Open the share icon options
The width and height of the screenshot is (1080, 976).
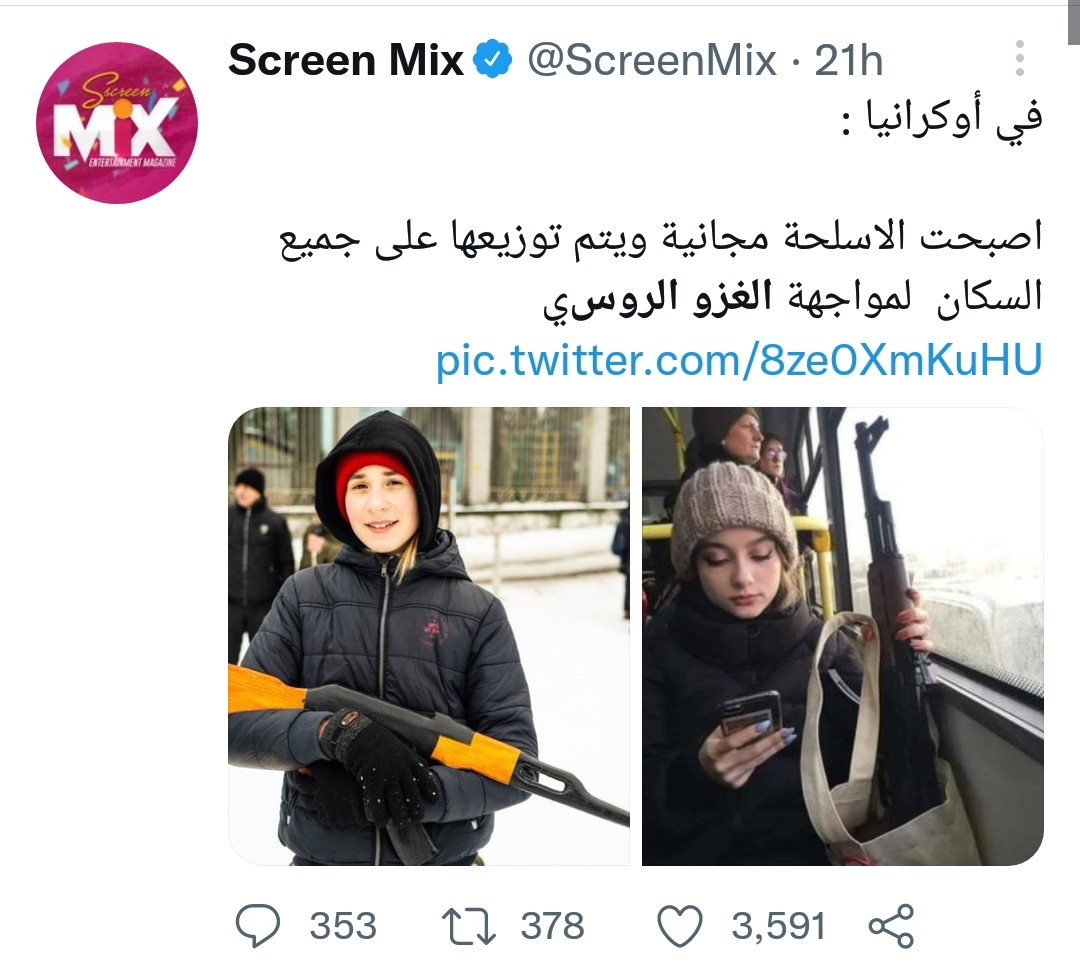(891, 926)
